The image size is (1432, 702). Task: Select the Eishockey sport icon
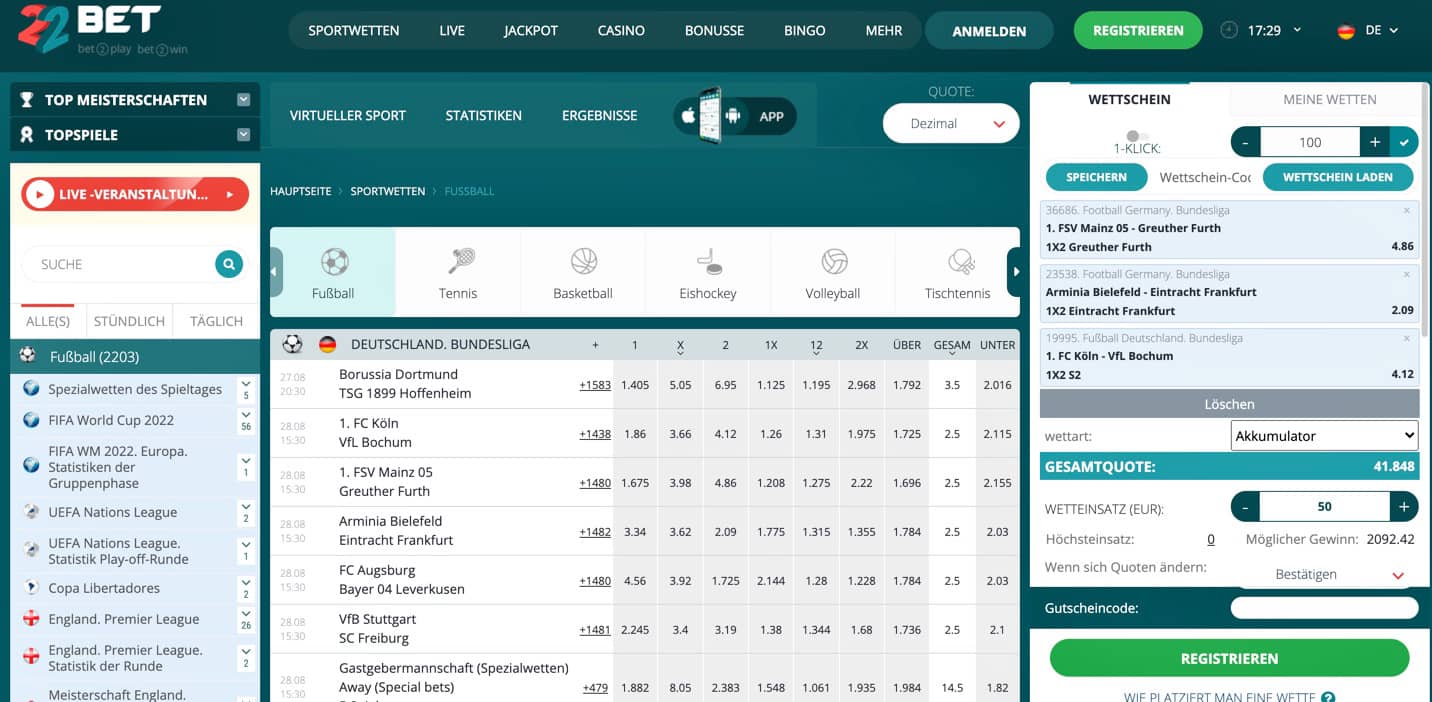pyautogui.click(x=709, y=262)
